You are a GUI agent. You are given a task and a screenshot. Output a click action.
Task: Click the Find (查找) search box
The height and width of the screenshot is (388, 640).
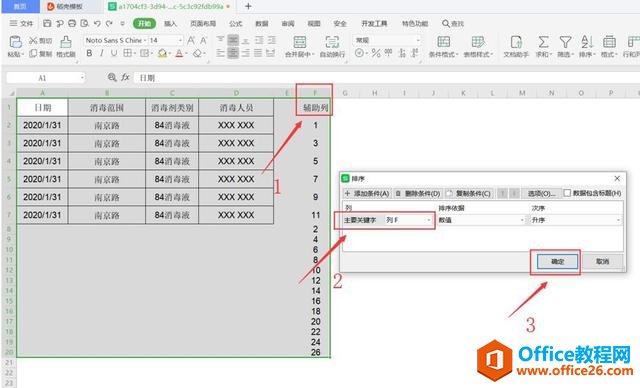tap(453, 23)
